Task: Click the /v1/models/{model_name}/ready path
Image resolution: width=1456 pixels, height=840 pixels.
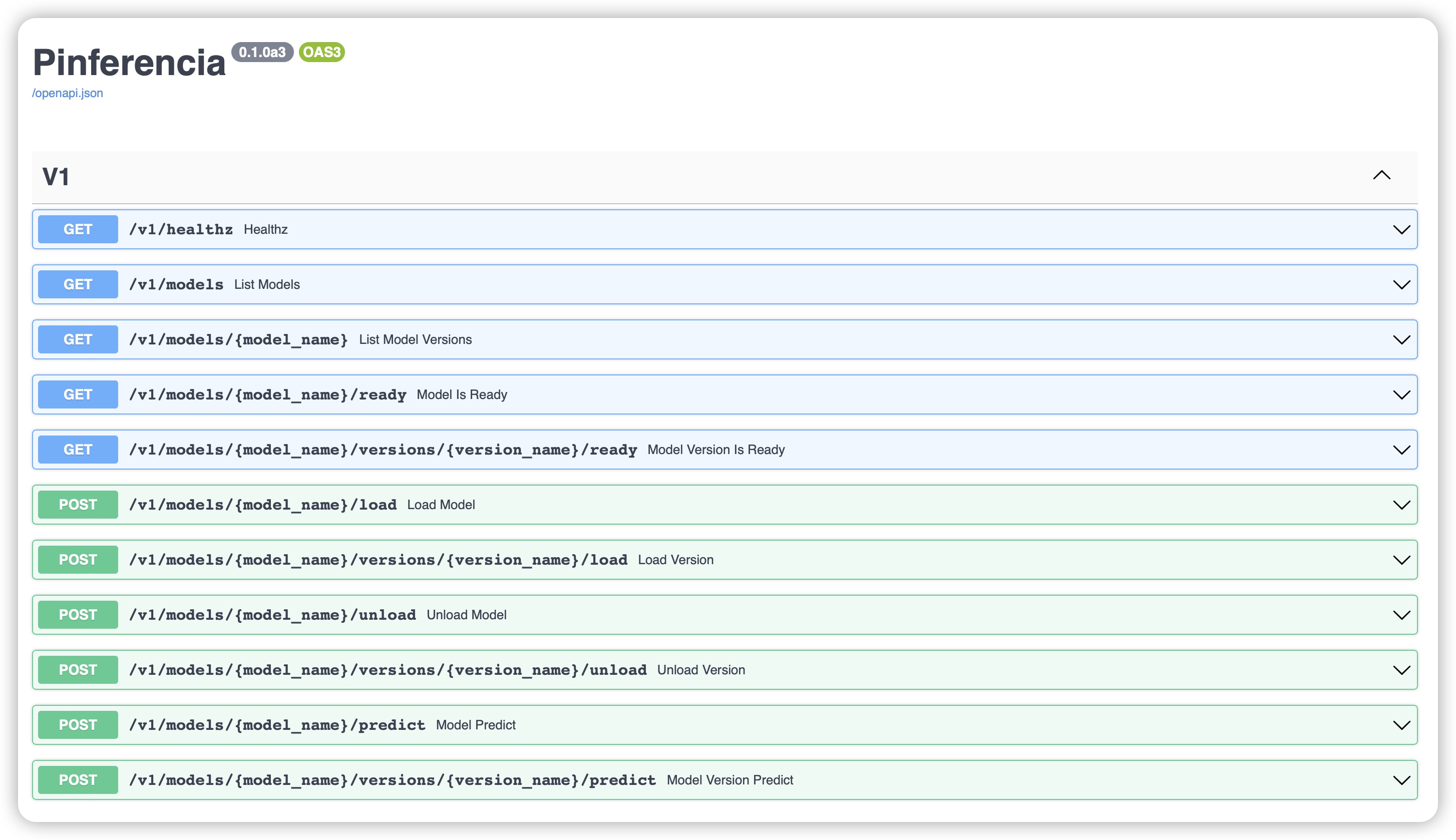Action: (268, 394)
